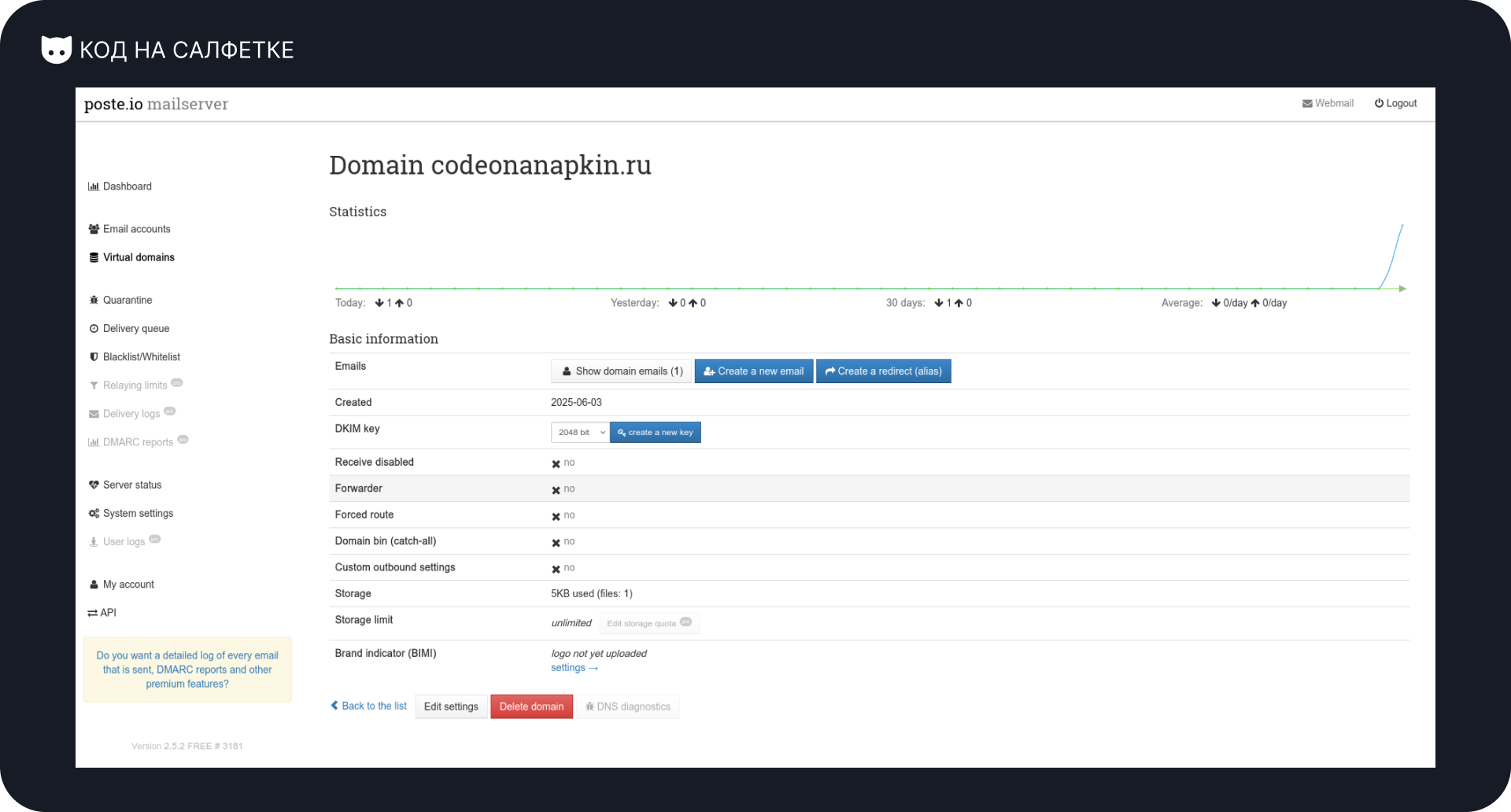Open the DKIM 2048 bit dropdown

coord(581,432)
